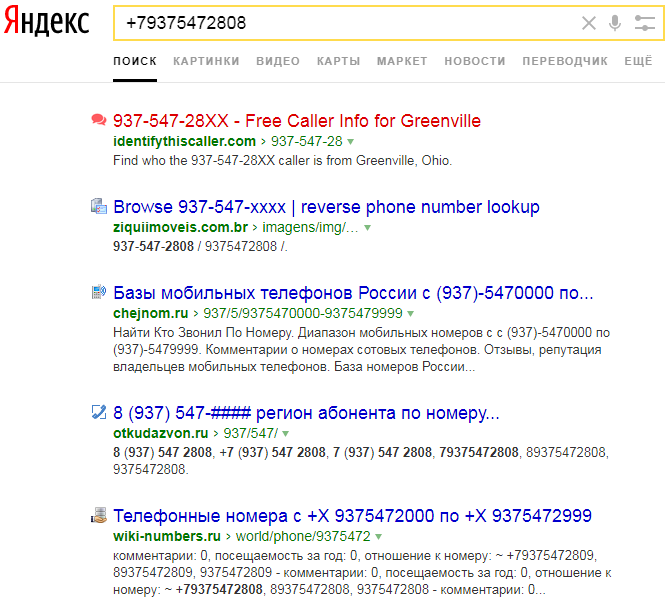Click the otkudazvon.ru result favicon
665x611 pixels.
[x=99, y=412]
